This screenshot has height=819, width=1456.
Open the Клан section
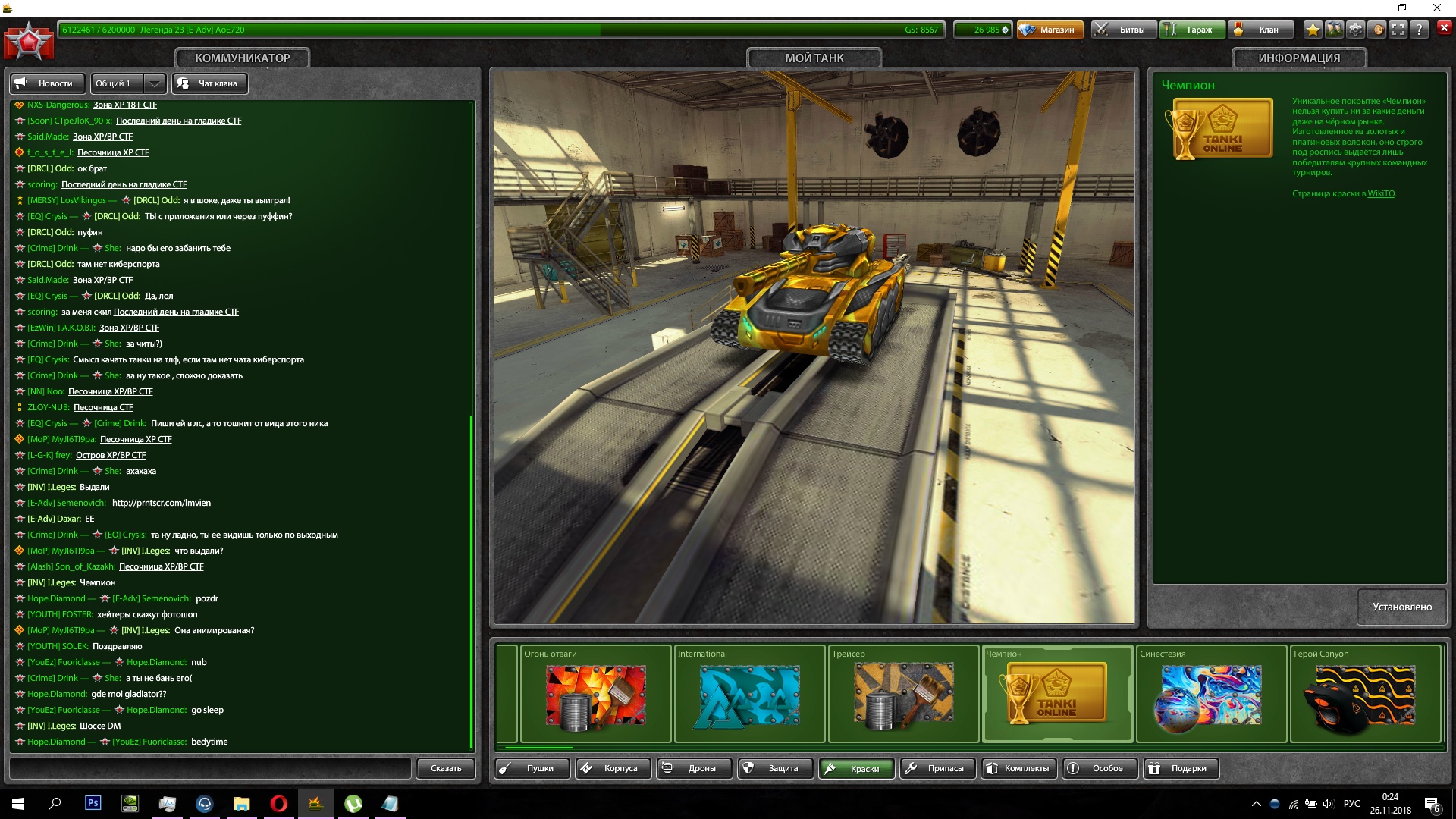pyautogui.click(x=1260, y=30)
